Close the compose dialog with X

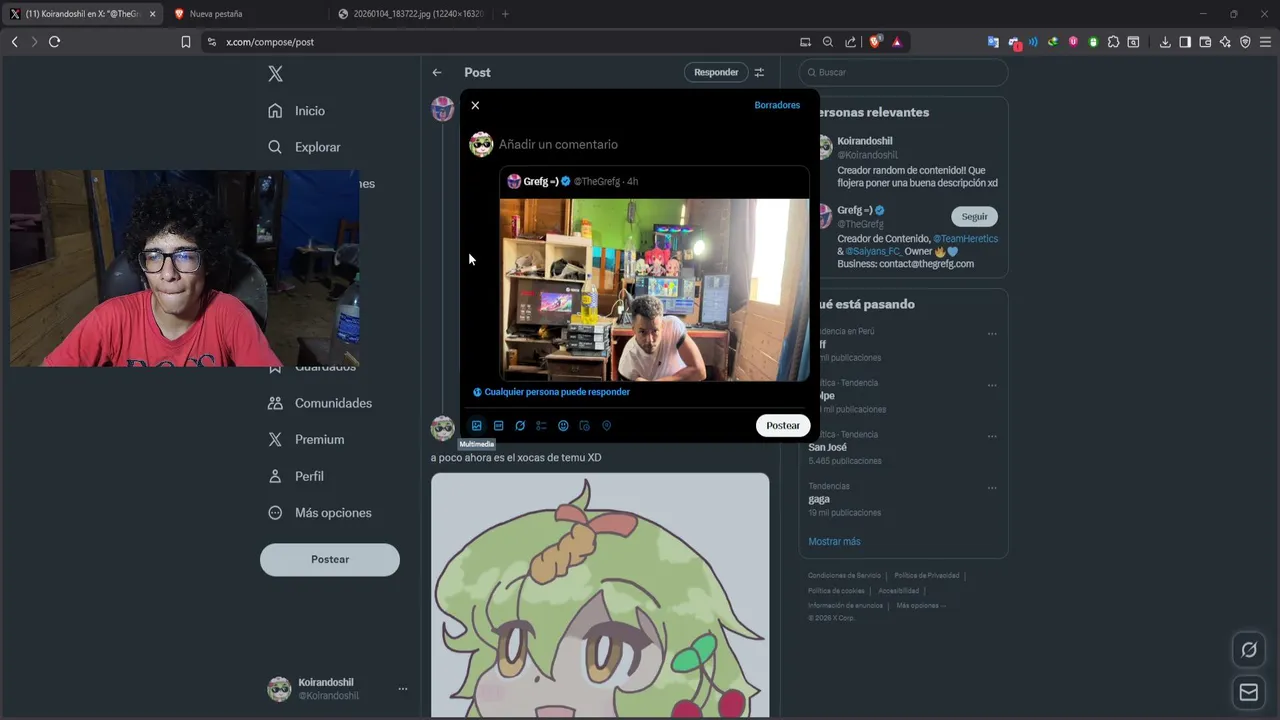coord(475,105)
